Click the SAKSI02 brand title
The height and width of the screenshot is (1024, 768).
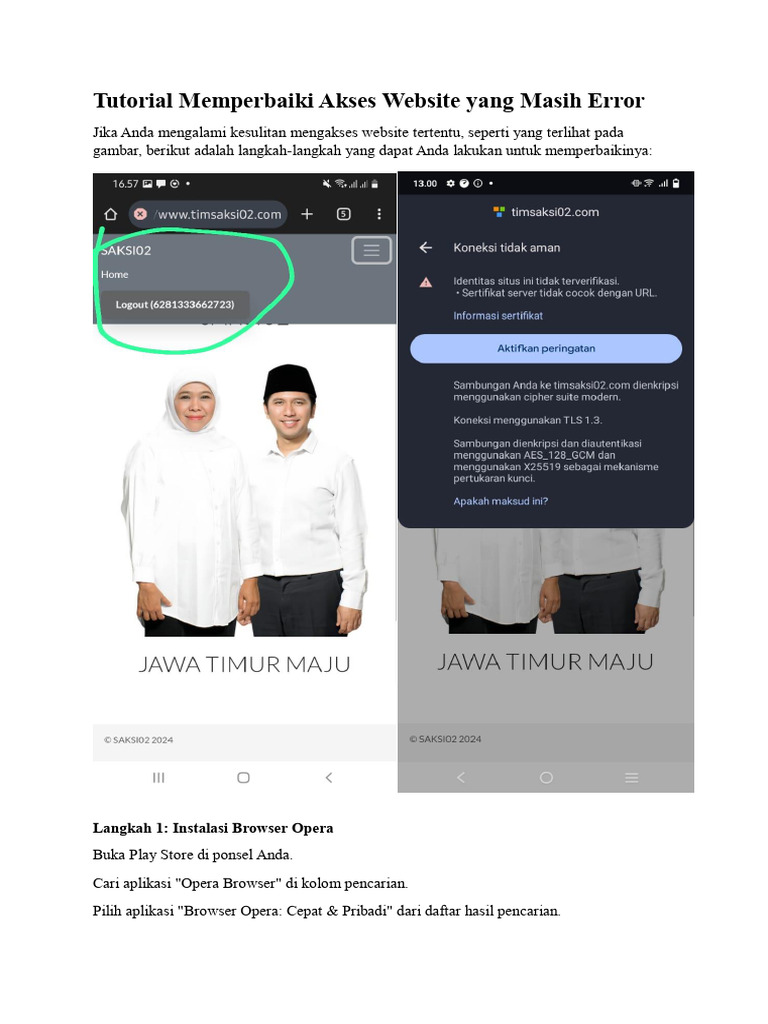click(x=126, y=250)
